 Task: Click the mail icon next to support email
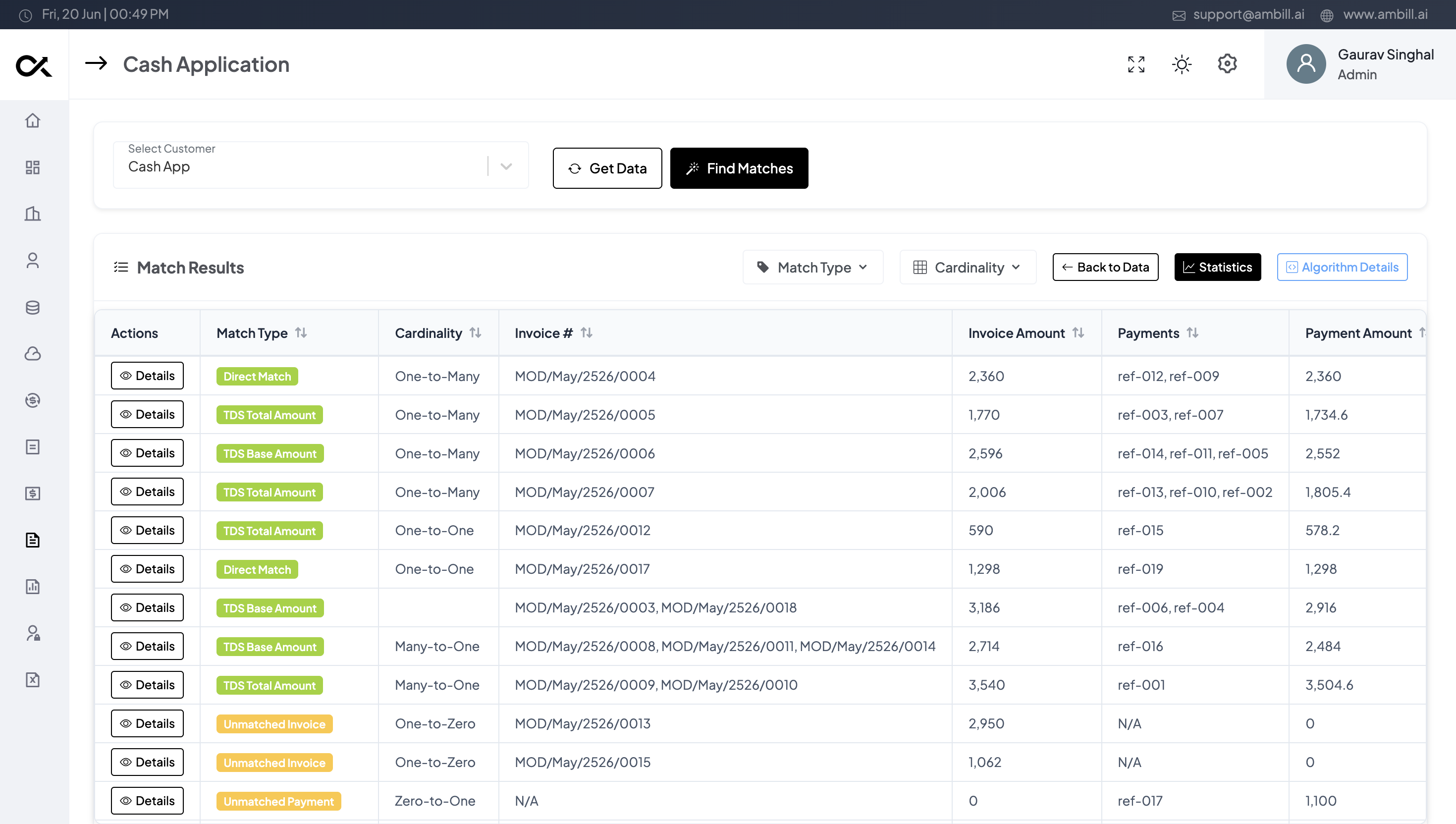[x=1179, y=15]
